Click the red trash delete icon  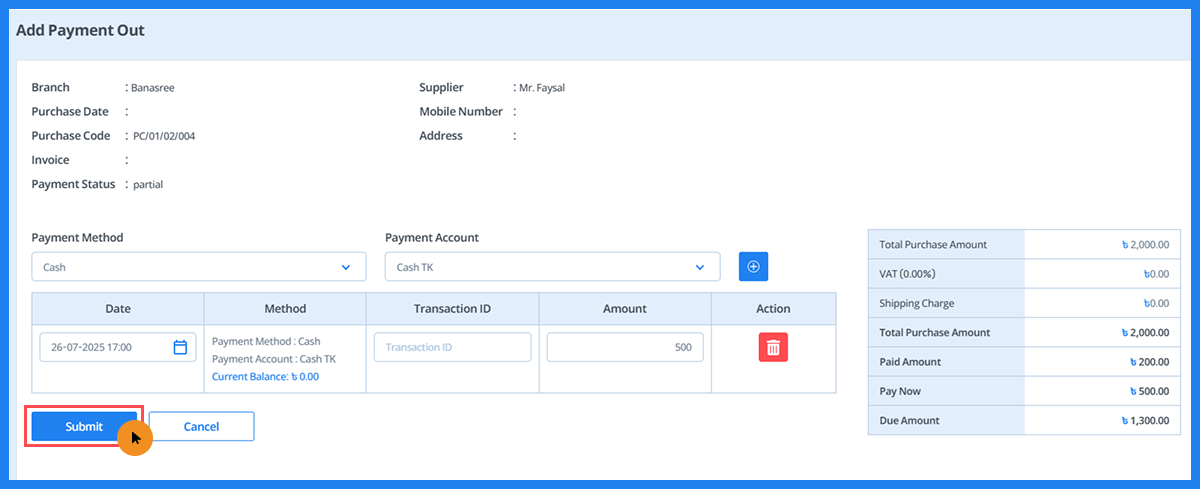(773, 347)
